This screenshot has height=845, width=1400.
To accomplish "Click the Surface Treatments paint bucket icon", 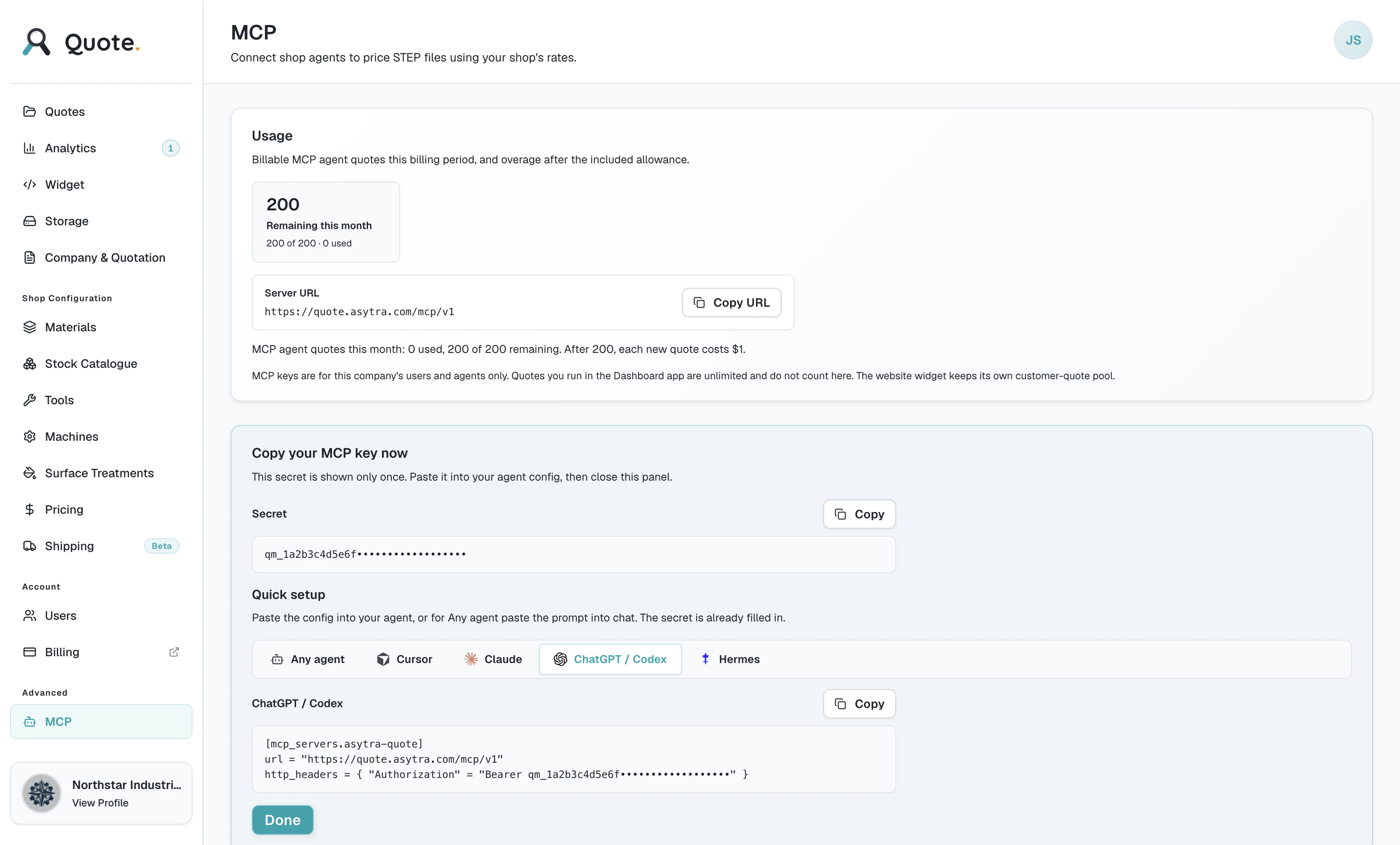I will (30, 473).
